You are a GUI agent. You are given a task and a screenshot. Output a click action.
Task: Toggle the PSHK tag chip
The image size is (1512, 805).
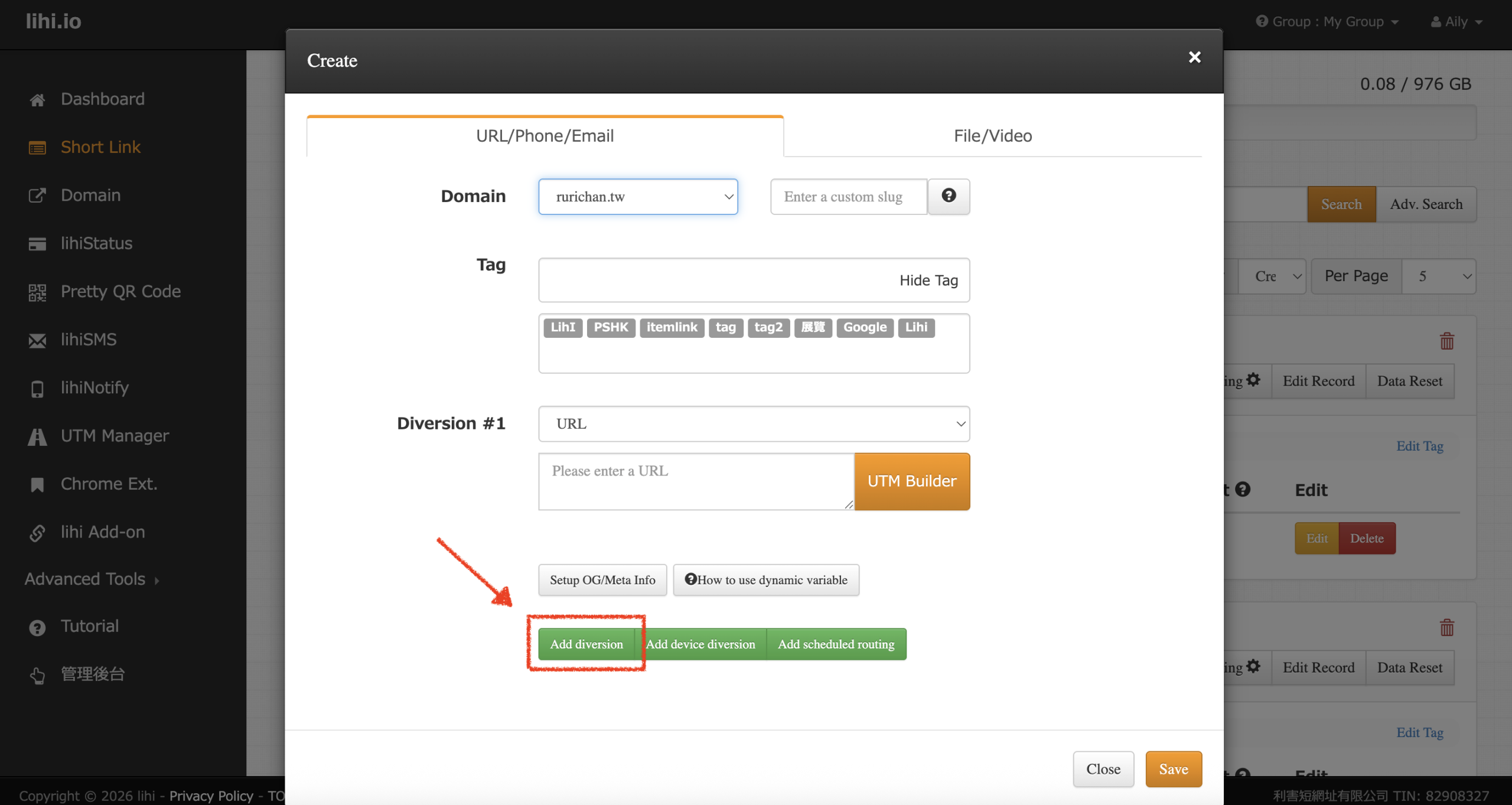pyautogui.click(x=610, y=327)
